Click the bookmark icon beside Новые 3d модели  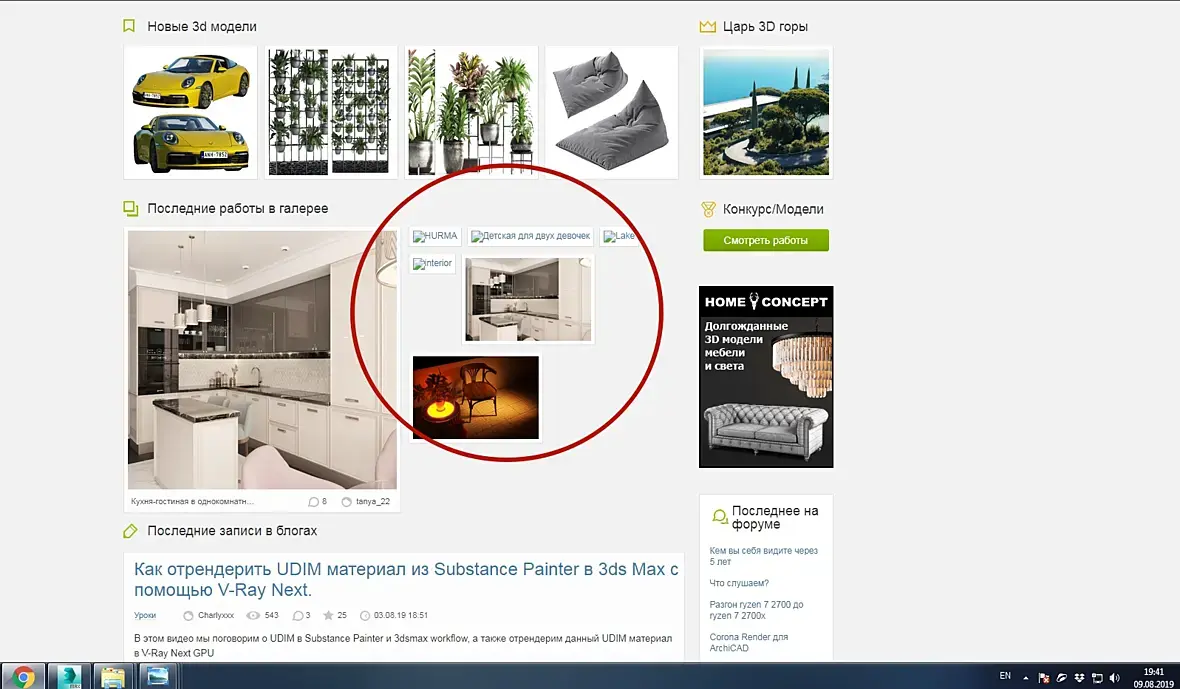point(129,26)
